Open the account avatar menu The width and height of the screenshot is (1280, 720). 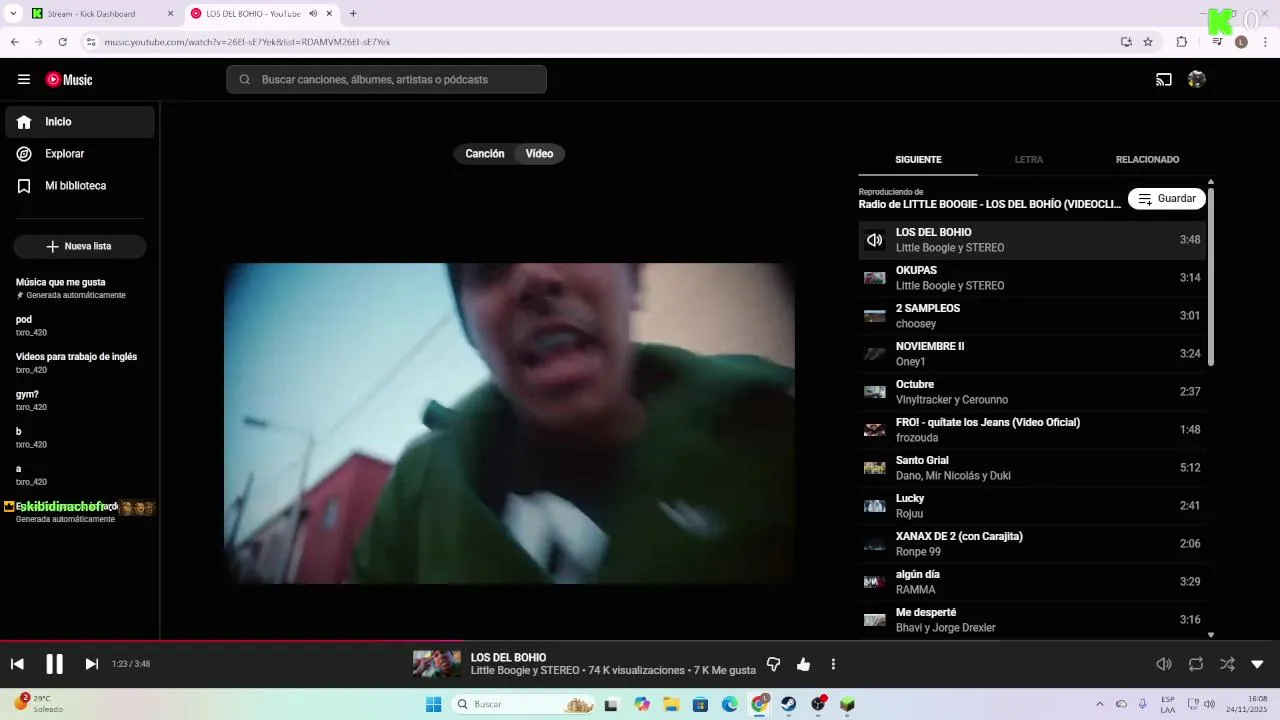(1197, 80)
